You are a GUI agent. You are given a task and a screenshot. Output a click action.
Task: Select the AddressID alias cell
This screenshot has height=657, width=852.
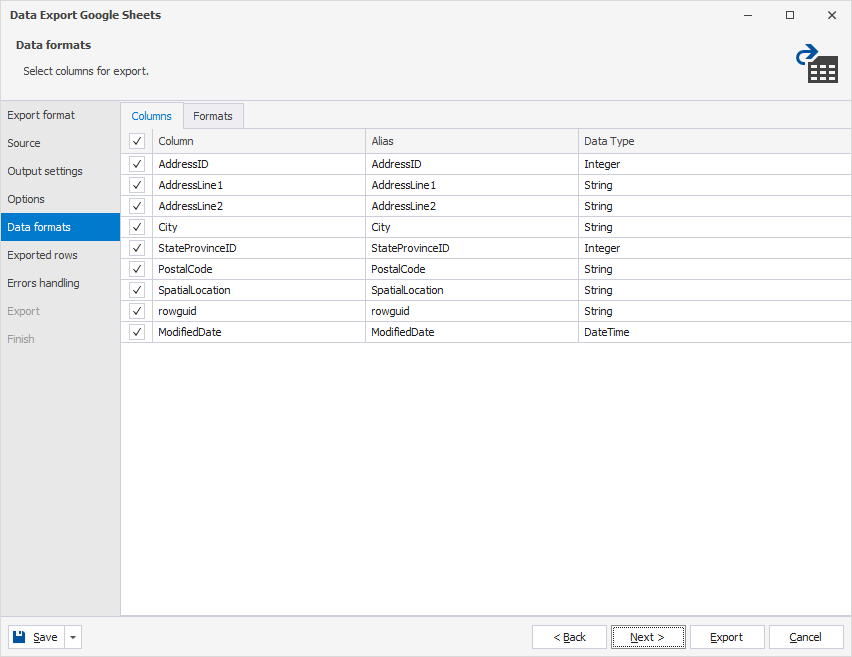click(x=472, y=164)
